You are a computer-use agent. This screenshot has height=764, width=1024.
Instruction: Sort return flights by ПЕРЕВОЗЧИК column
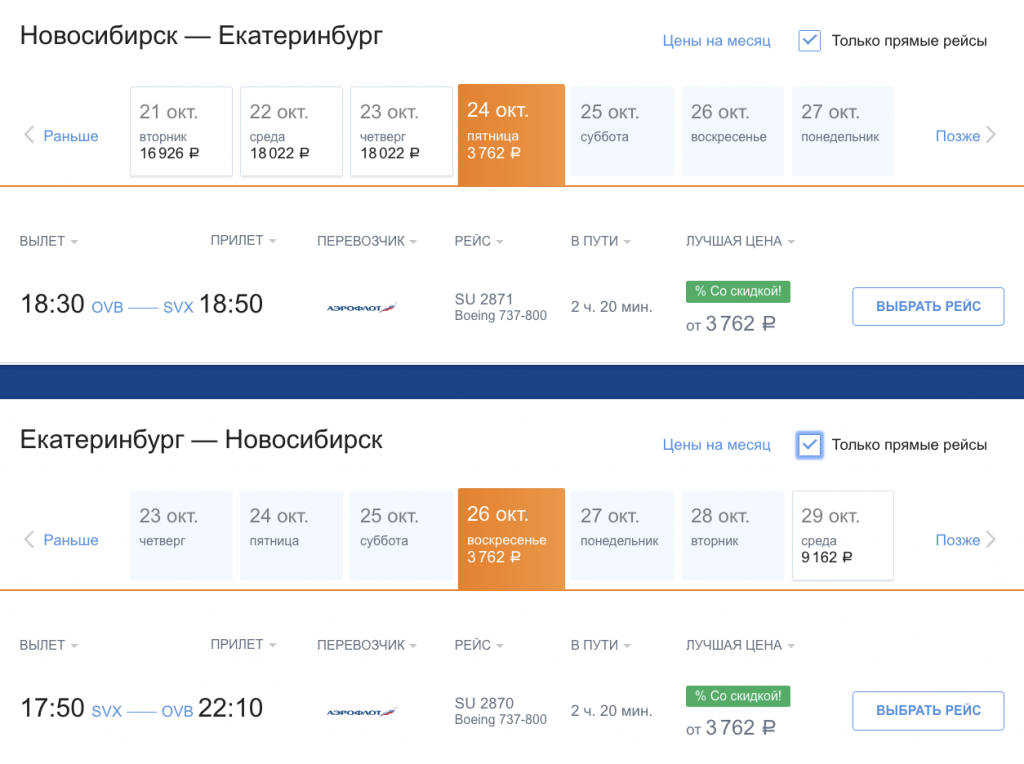(x=366, y=645)
